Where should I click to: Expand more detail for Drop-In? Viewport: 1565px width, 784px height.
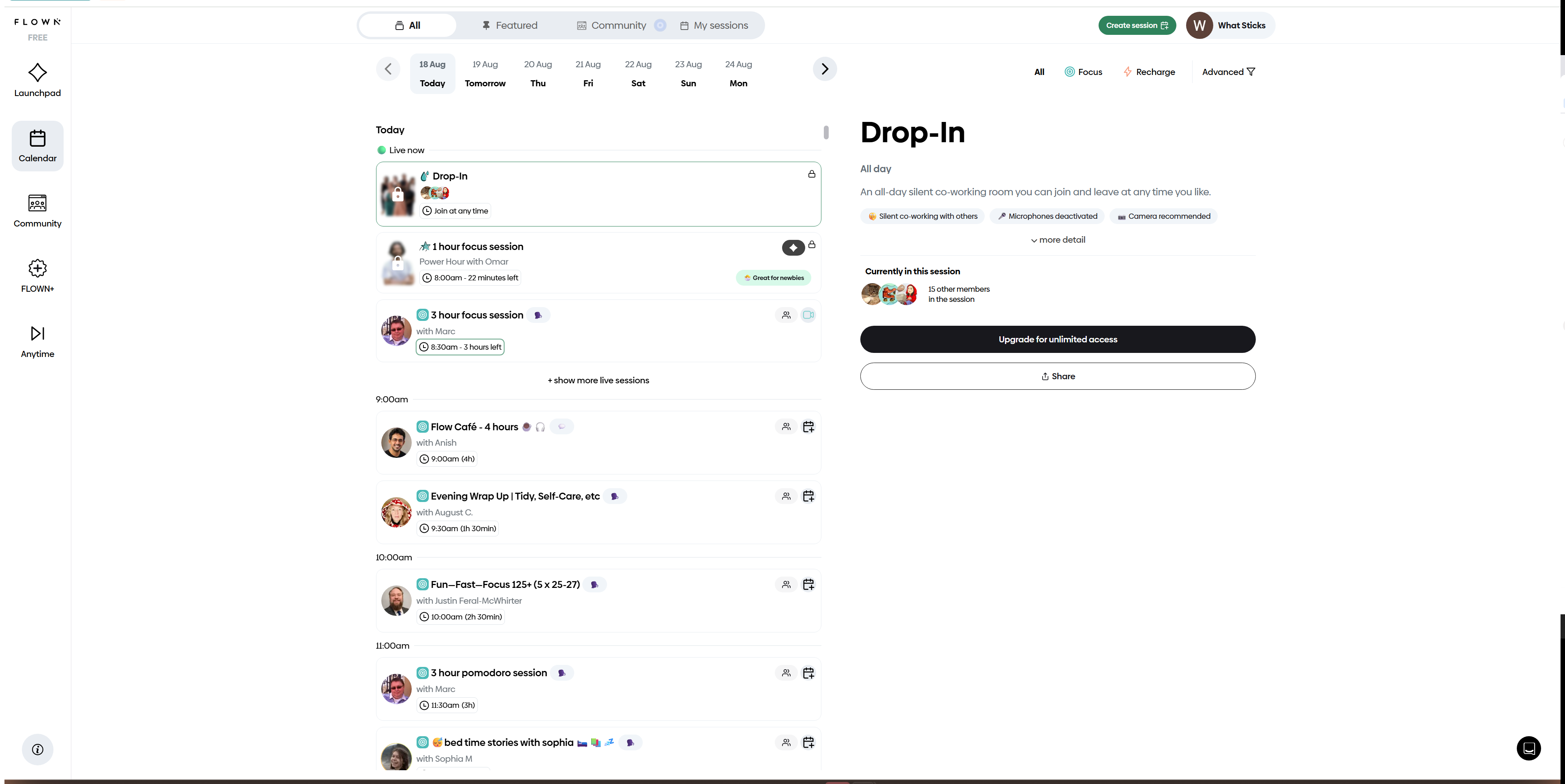1058,240
